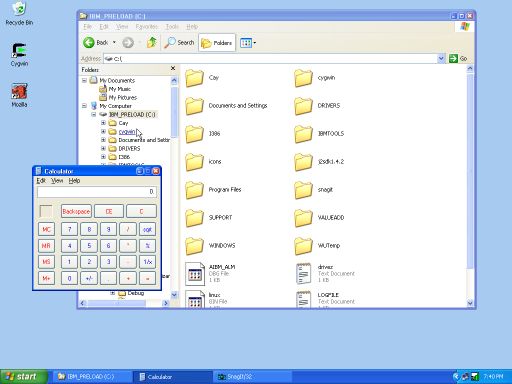
Task: Click the CE button on Calculator
Action: (x=109, y=211)
